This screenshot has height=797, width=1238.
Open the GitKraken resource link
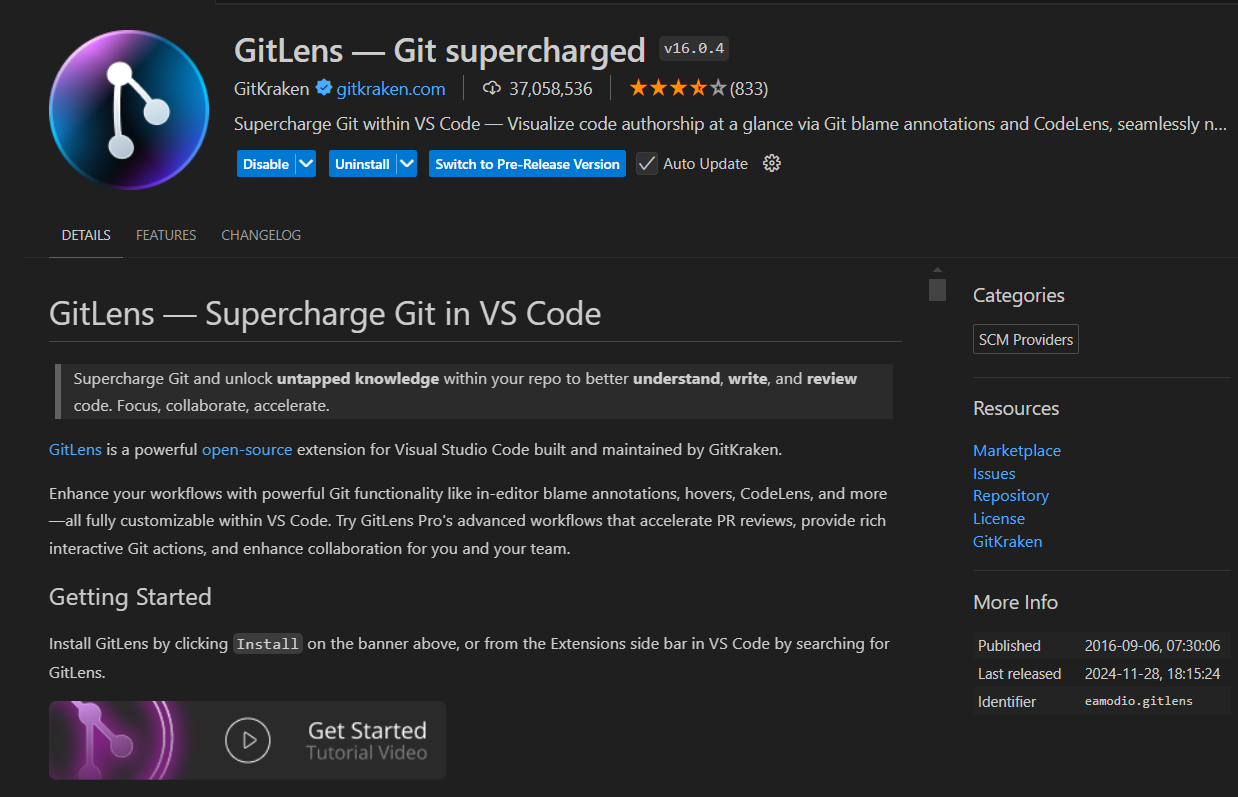(x=1008, y=541)
